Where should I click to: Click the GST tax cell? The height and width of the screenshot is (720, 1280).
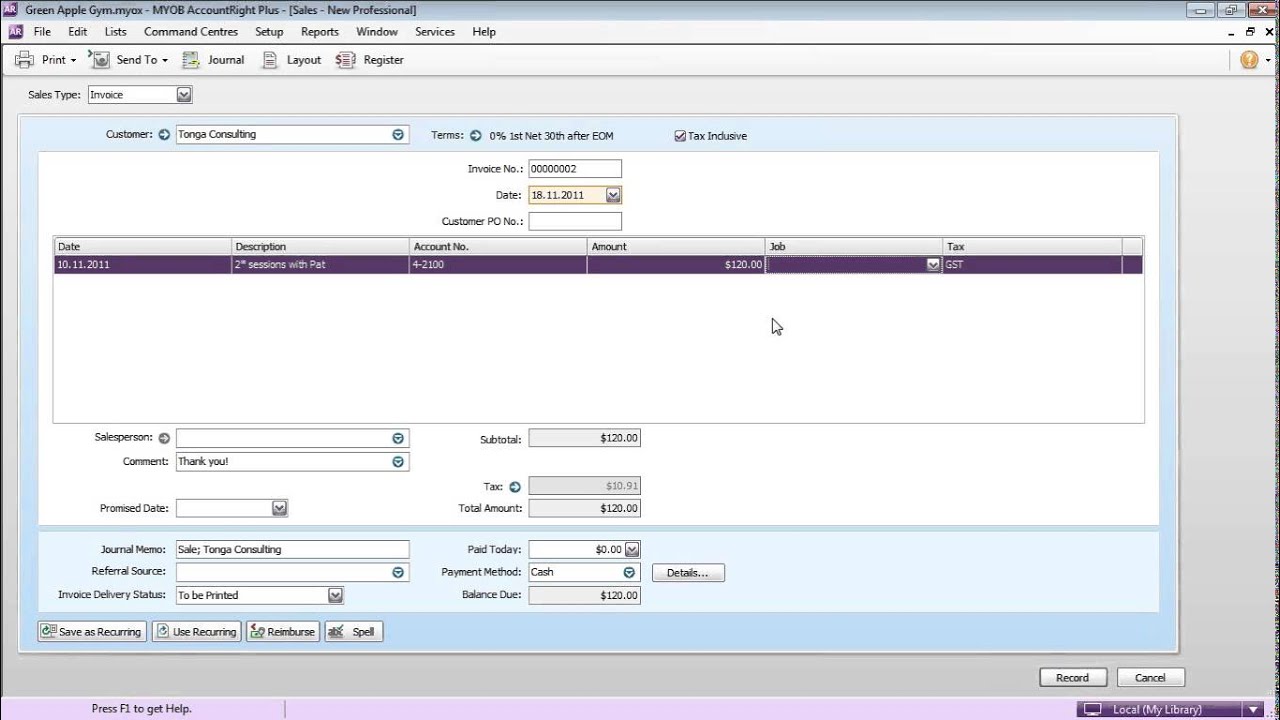tap(1032, 265)
